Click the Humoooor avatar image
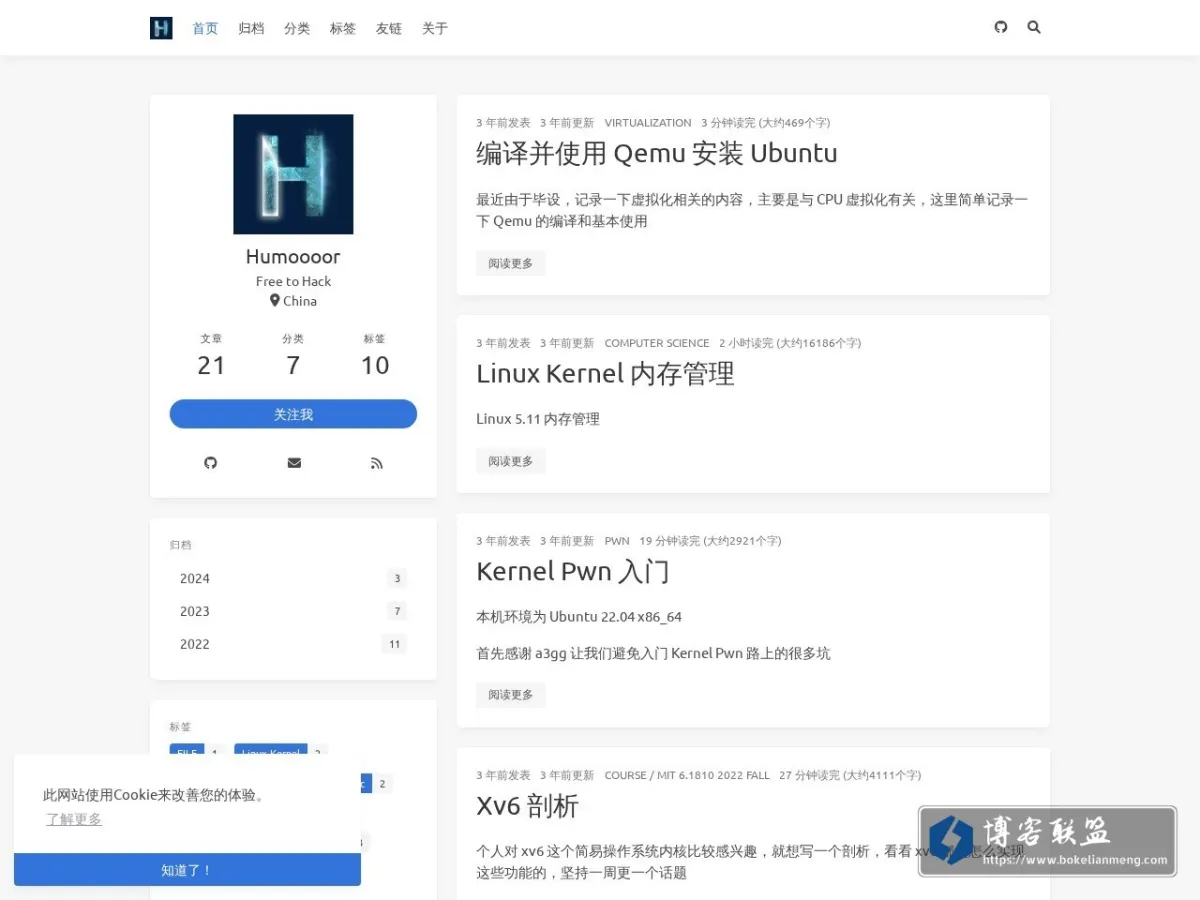This screenshot has height=900, width=1200. pos(293,174)
